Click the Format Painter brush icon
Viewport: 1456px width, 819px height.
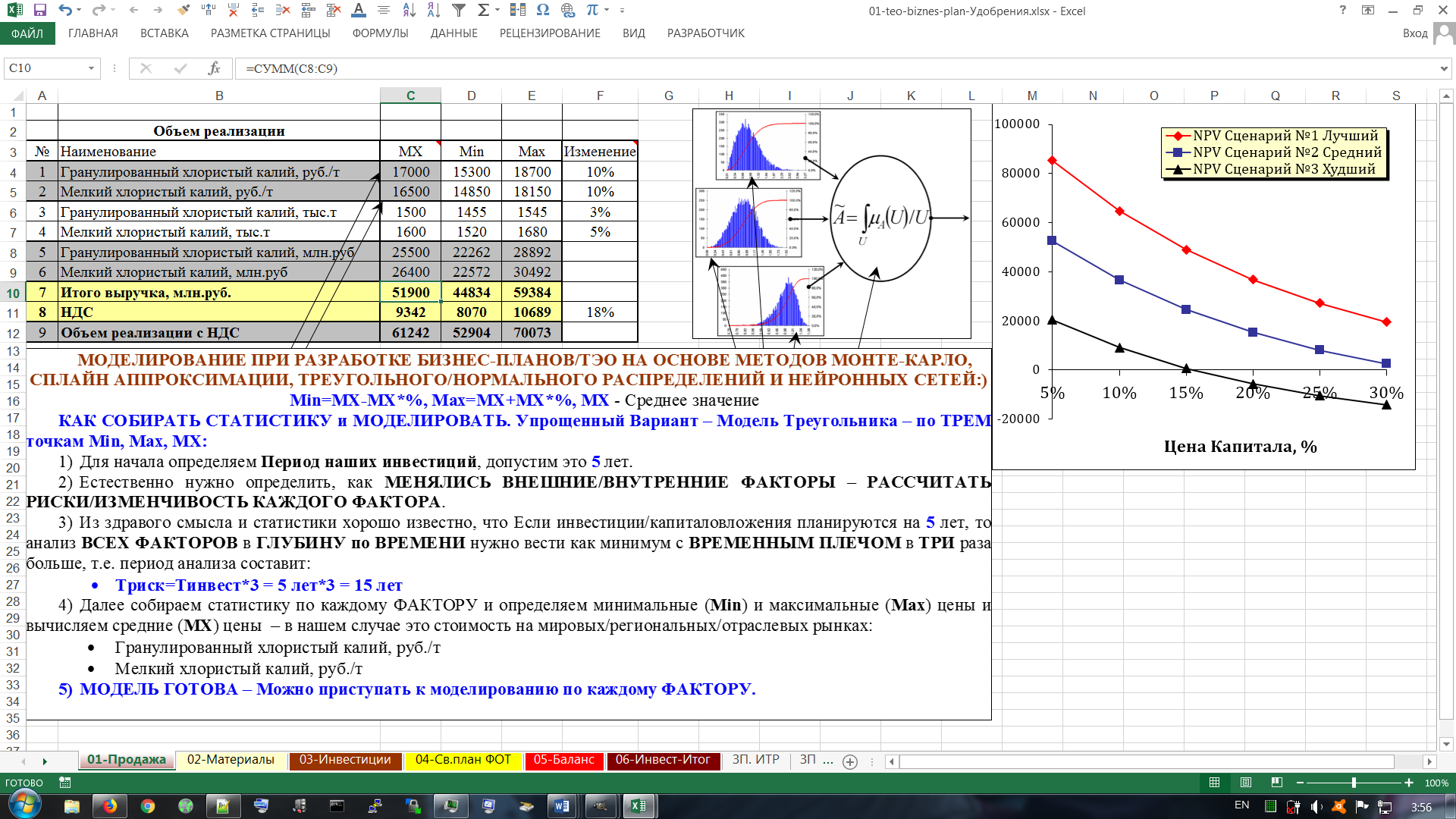183,11
